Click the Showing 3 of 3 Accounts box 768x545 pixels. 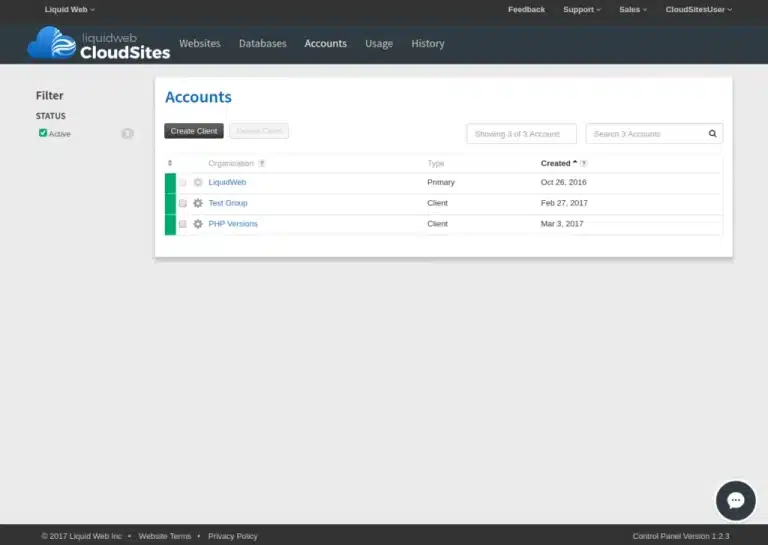(522, 133)
